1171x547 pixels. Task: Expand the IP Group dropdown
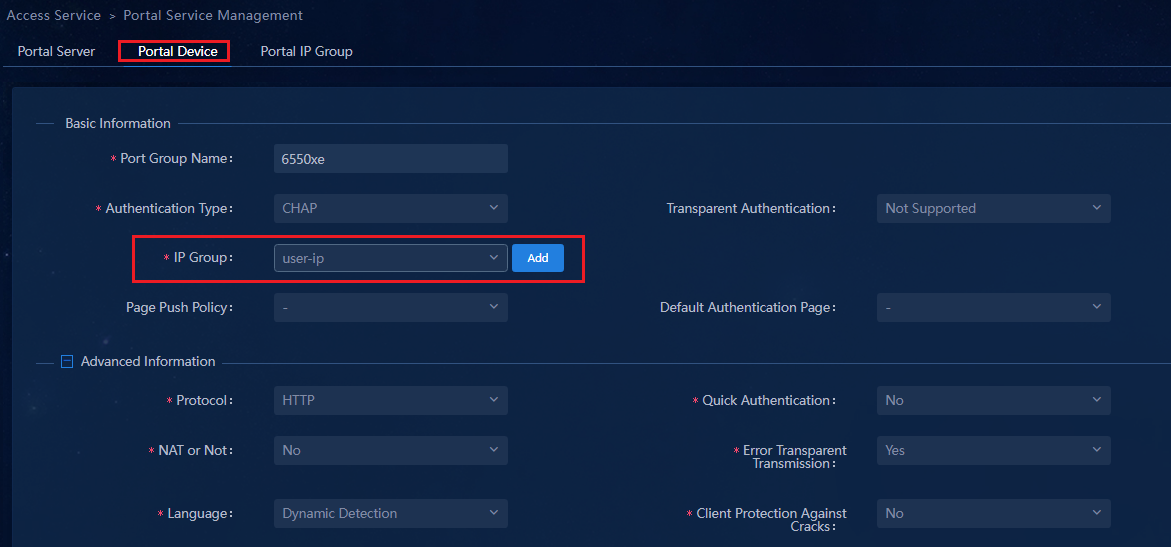pyautogui.click(x=391, y=258)
